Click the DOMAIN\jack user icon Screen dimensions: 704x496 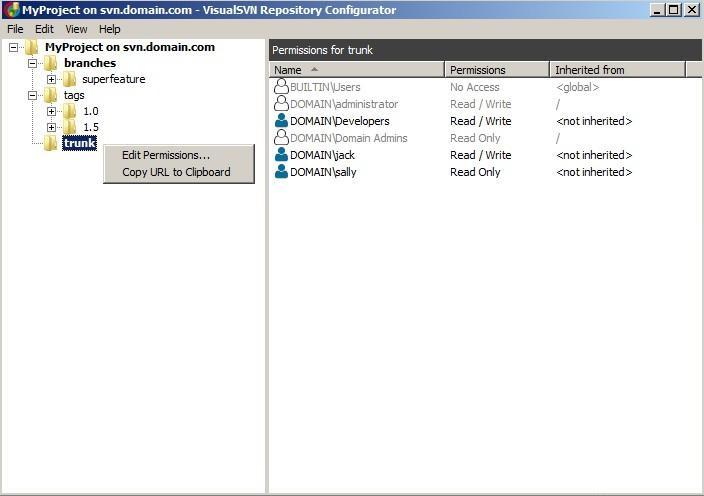pyautogui.click(x=281, y=155)
